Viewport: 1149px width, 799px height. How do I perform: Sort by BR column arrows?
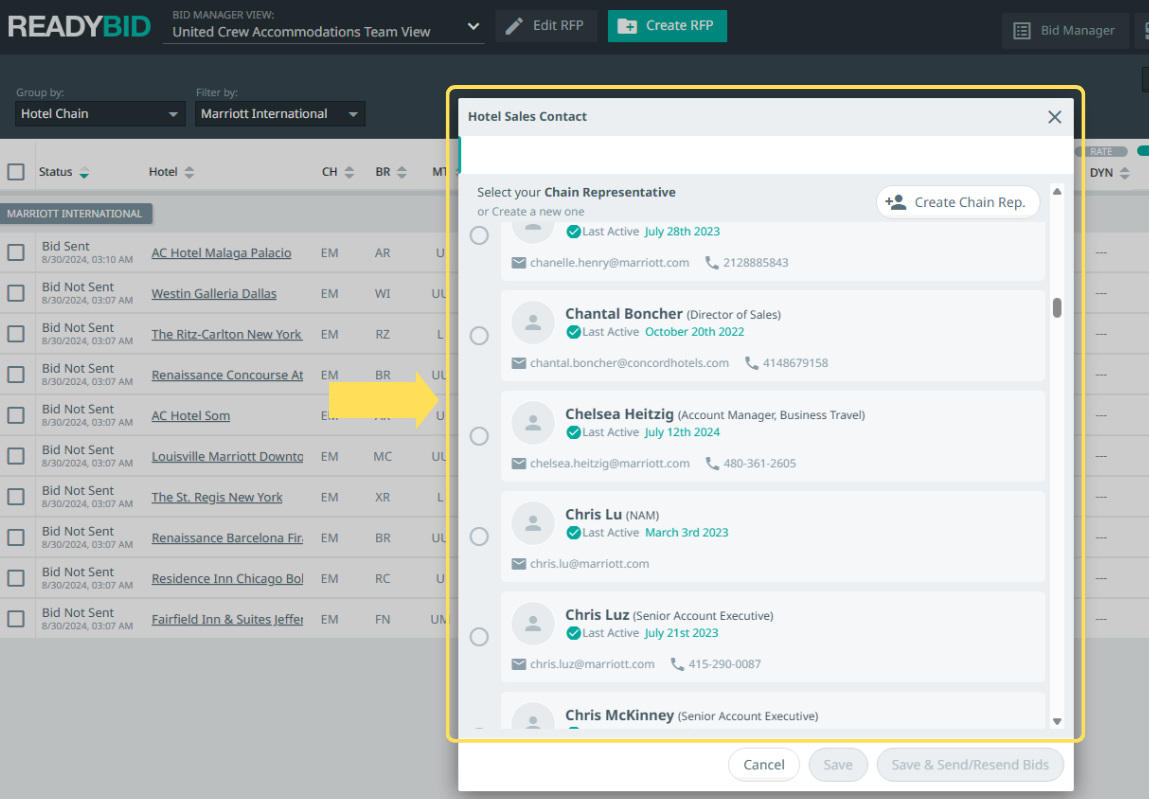pos(402,172)
